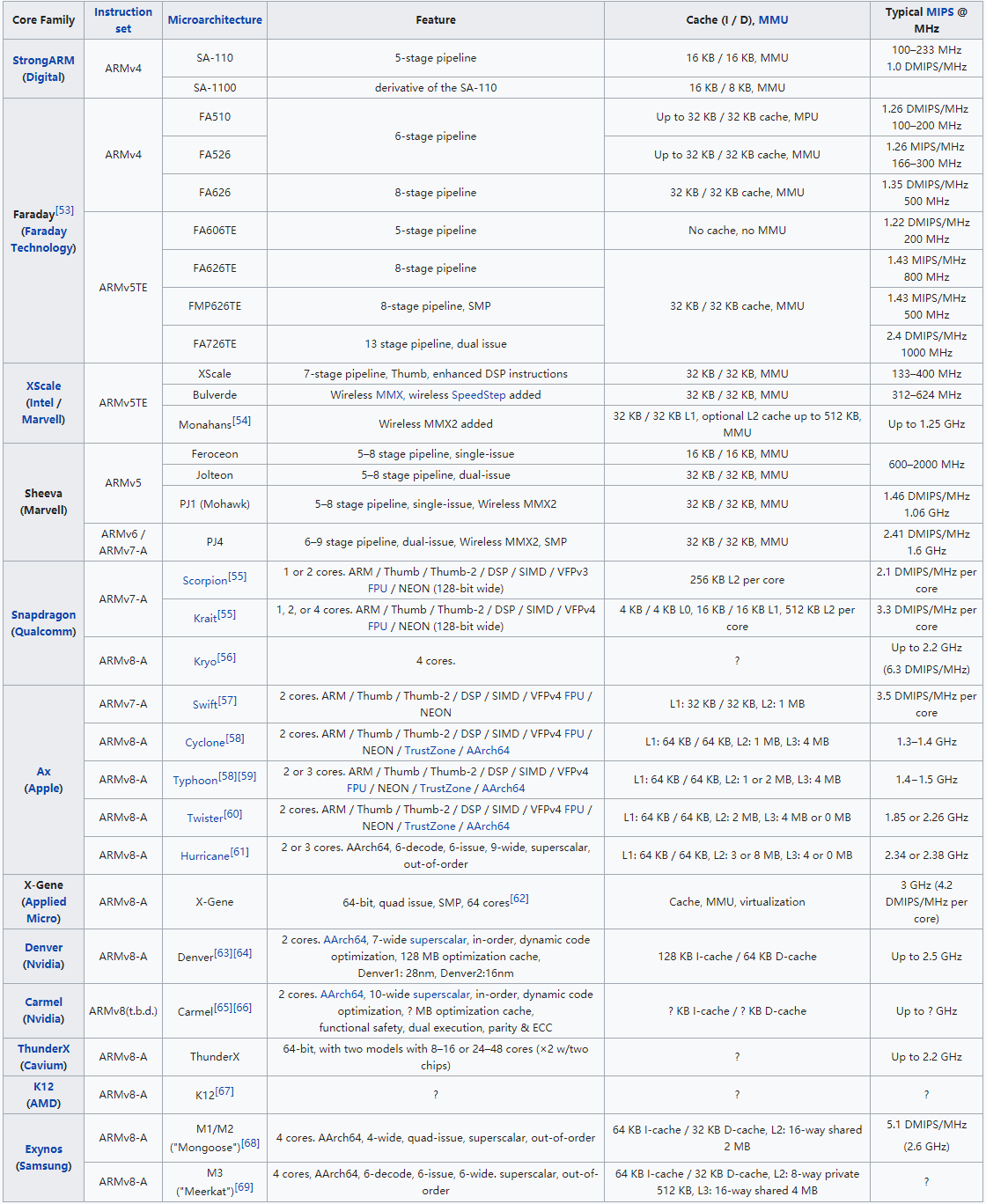This screenshot has height=1204, width=986.
Task: Click the '256 KB L2 per core' cell
Action: (x=737, y=580)
